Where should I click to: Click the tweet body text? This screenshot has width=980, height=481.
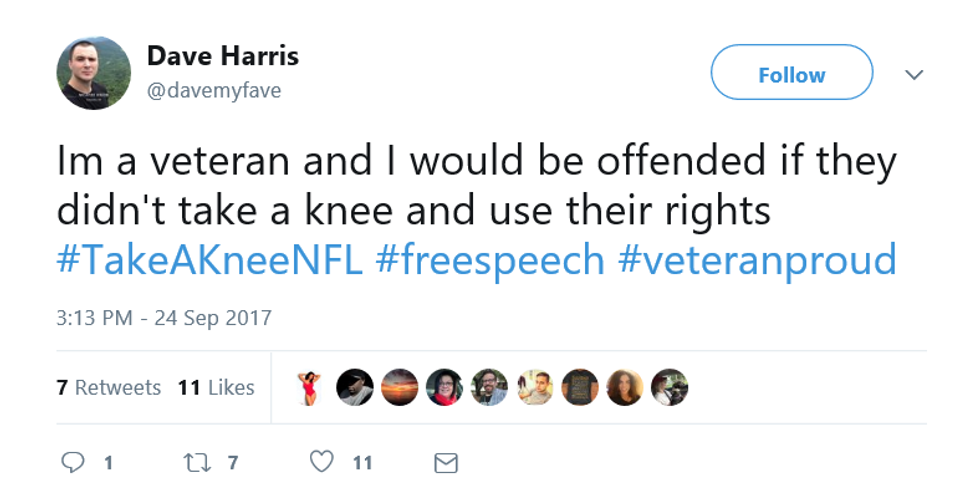coord(476,185)
